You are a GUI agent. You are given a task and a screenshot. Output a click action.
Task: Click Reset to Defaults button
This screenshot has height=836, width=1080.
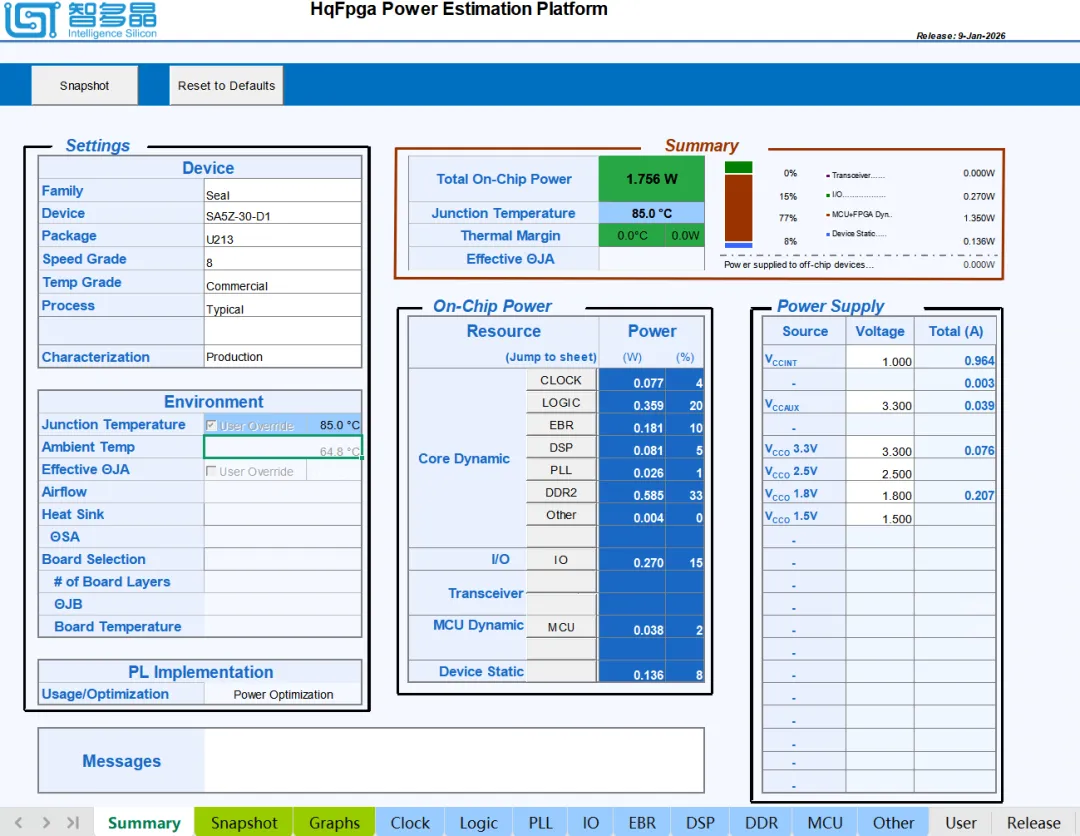(x=226, y=86)
